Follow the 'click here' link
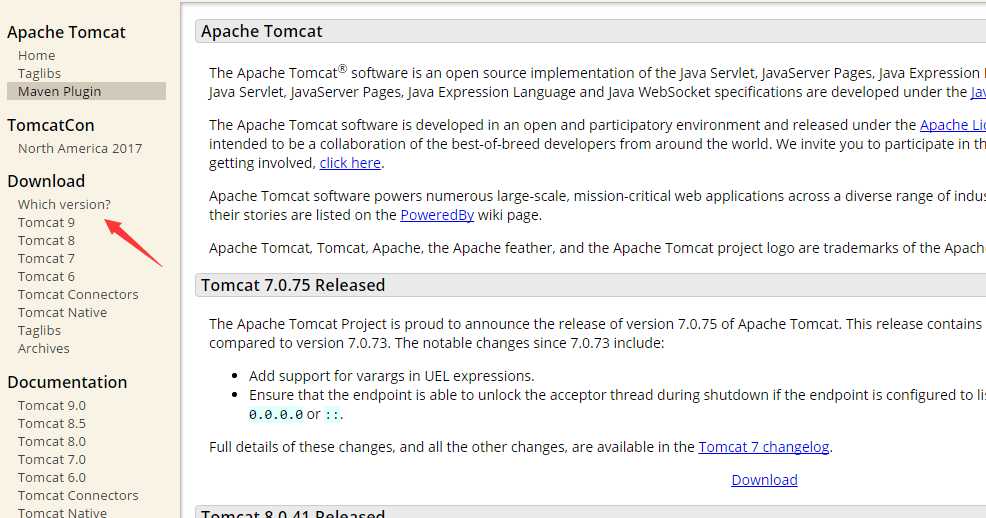Image resolution: width=986 pixels, height=518 pixels. click(x=350, y=163)
